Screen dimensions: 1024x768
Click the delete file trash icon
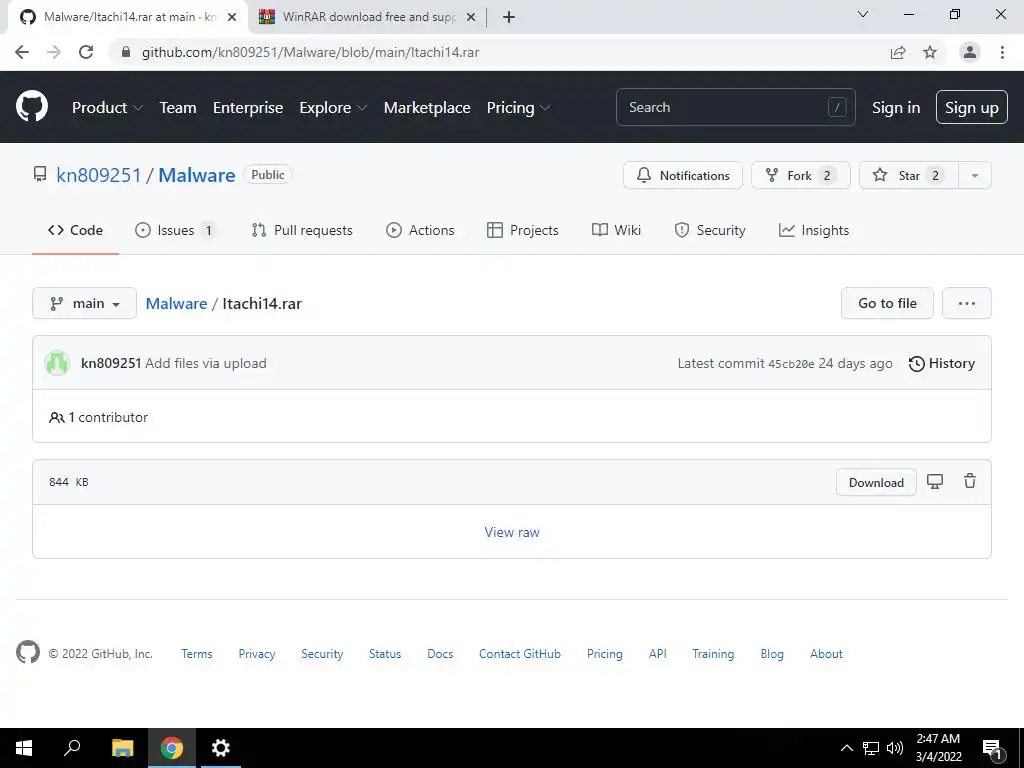point(970,481)
